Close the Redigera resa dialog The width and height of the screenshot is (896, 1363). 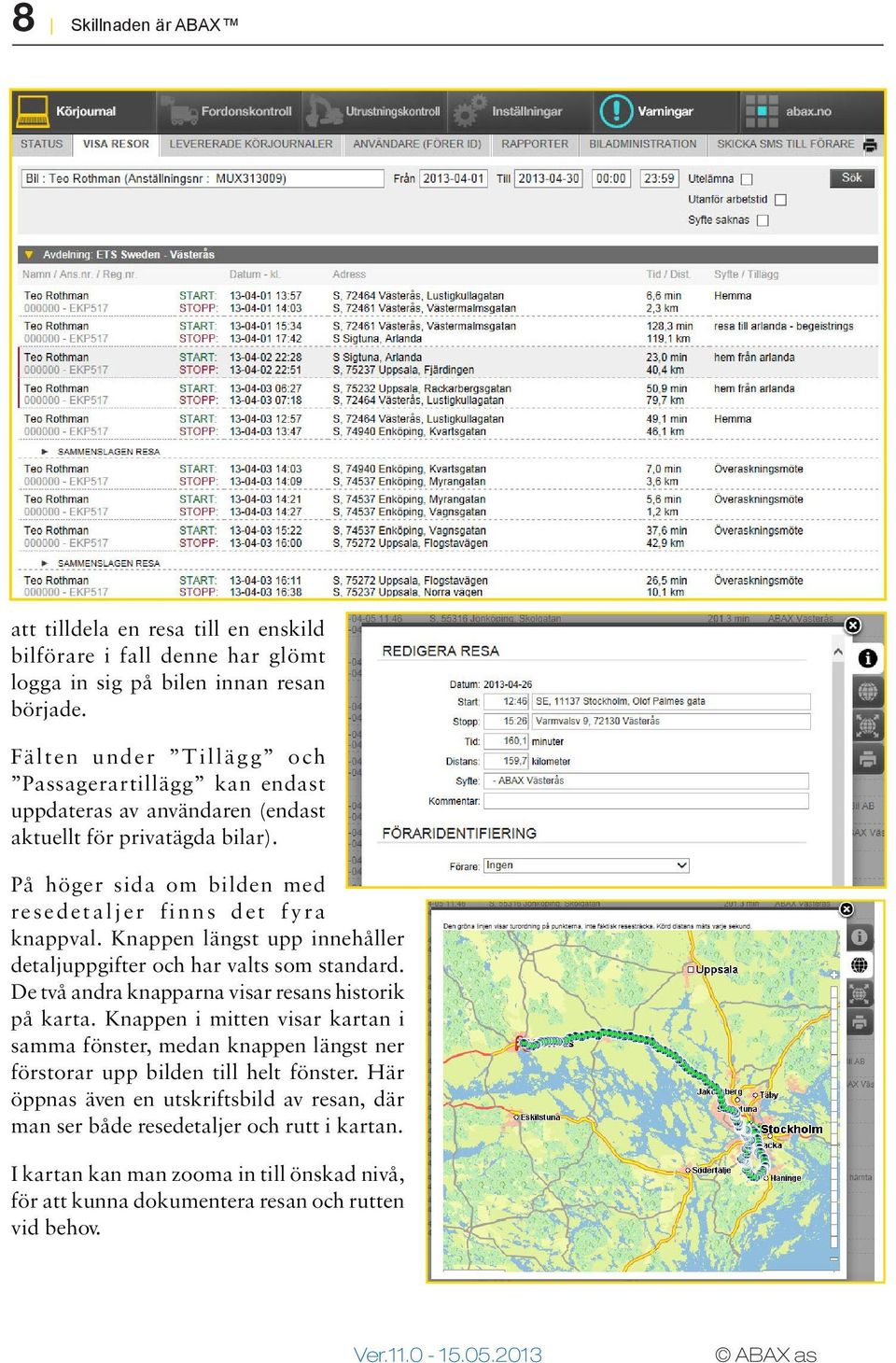click(x=852, y=625)
